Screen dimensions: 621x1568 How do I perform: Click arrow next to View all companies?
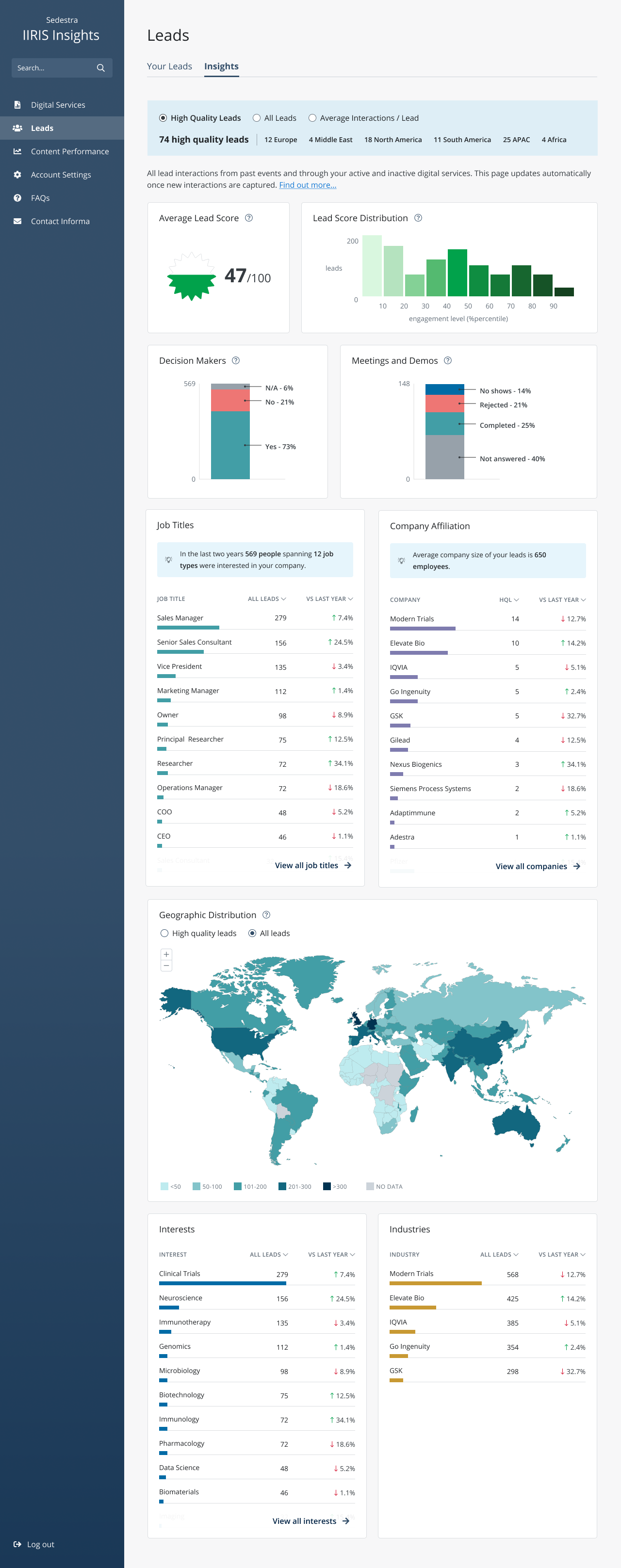point(576,866)
